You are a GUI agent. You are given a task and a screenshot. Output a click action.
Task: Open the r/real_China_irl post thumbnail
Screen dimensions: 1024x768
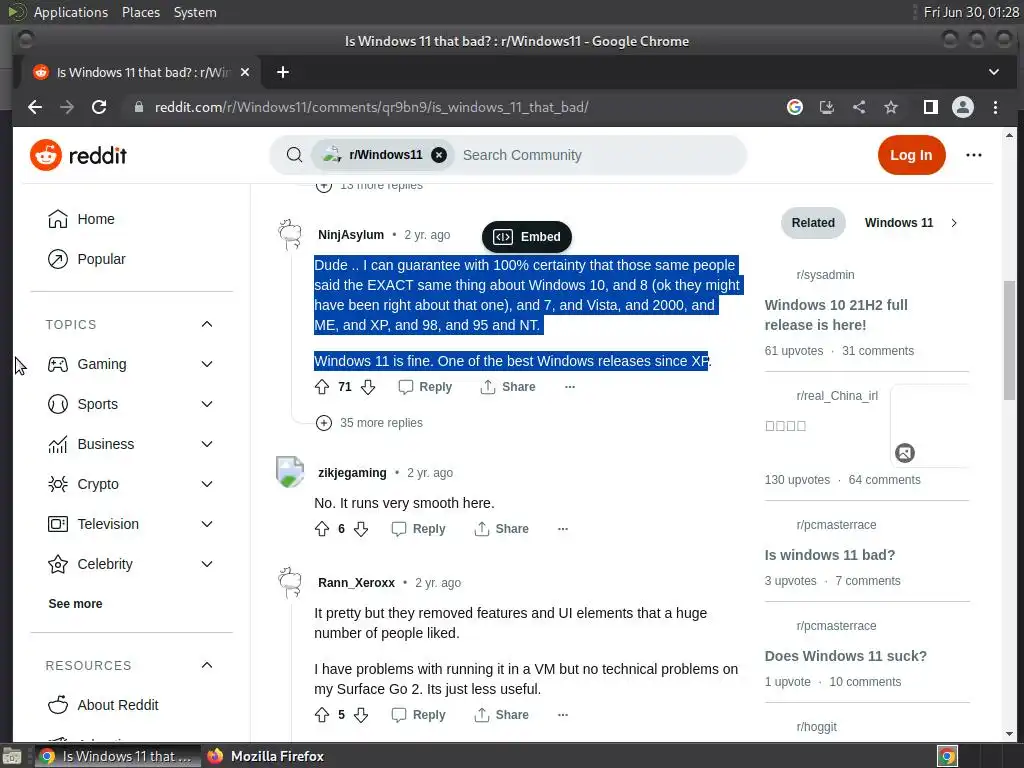(x=930, y=426)
